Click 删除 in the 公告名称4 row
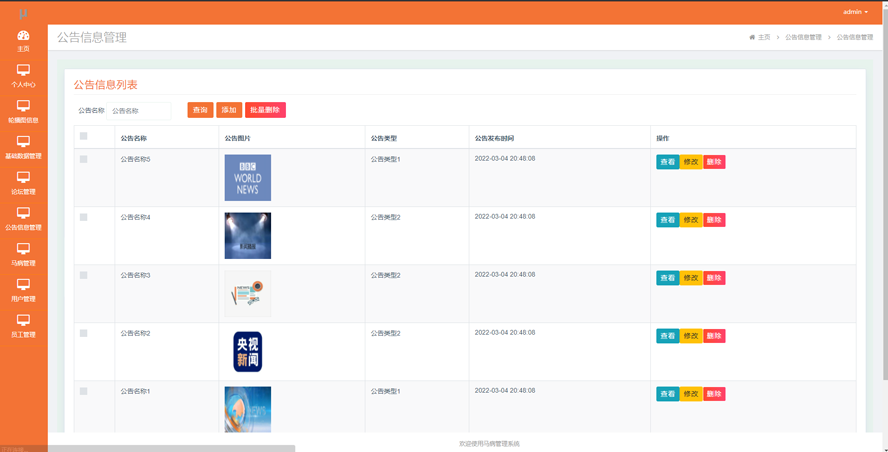This screenshot has width=888, height=452. (714, 220)
